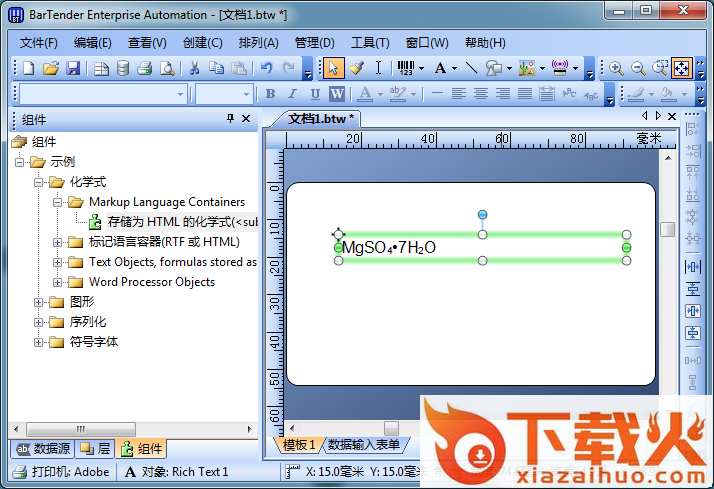Open the barcode tool dropdown arrow
The width and height of the screenshot is (714, 489).
coord(421,68)
